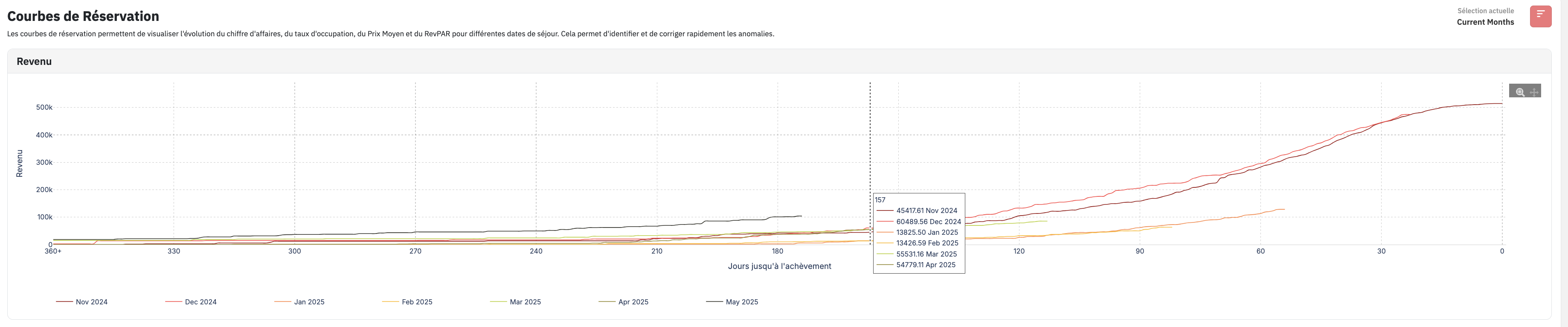Hide the May 2025 legend series
1568x327 pixels.
click(x=741, y=302)
